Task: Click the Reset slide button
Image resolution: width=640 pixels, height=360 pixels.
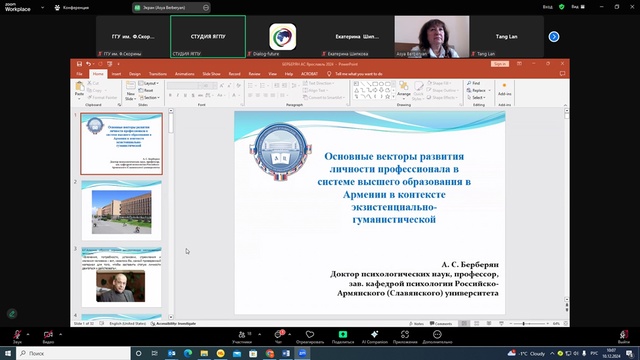Action: [146, 90]
